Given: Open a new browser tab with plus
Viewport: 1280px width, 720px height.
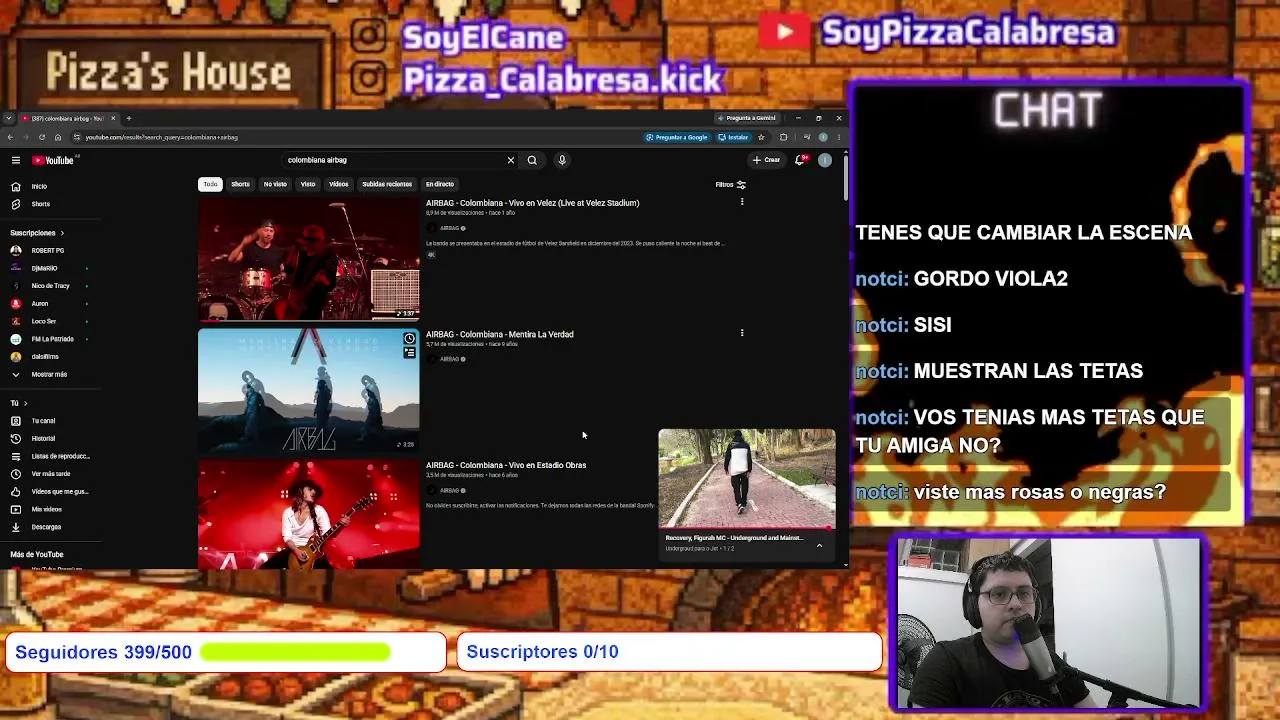Looking at the screenshot, I should pos(128,118).
